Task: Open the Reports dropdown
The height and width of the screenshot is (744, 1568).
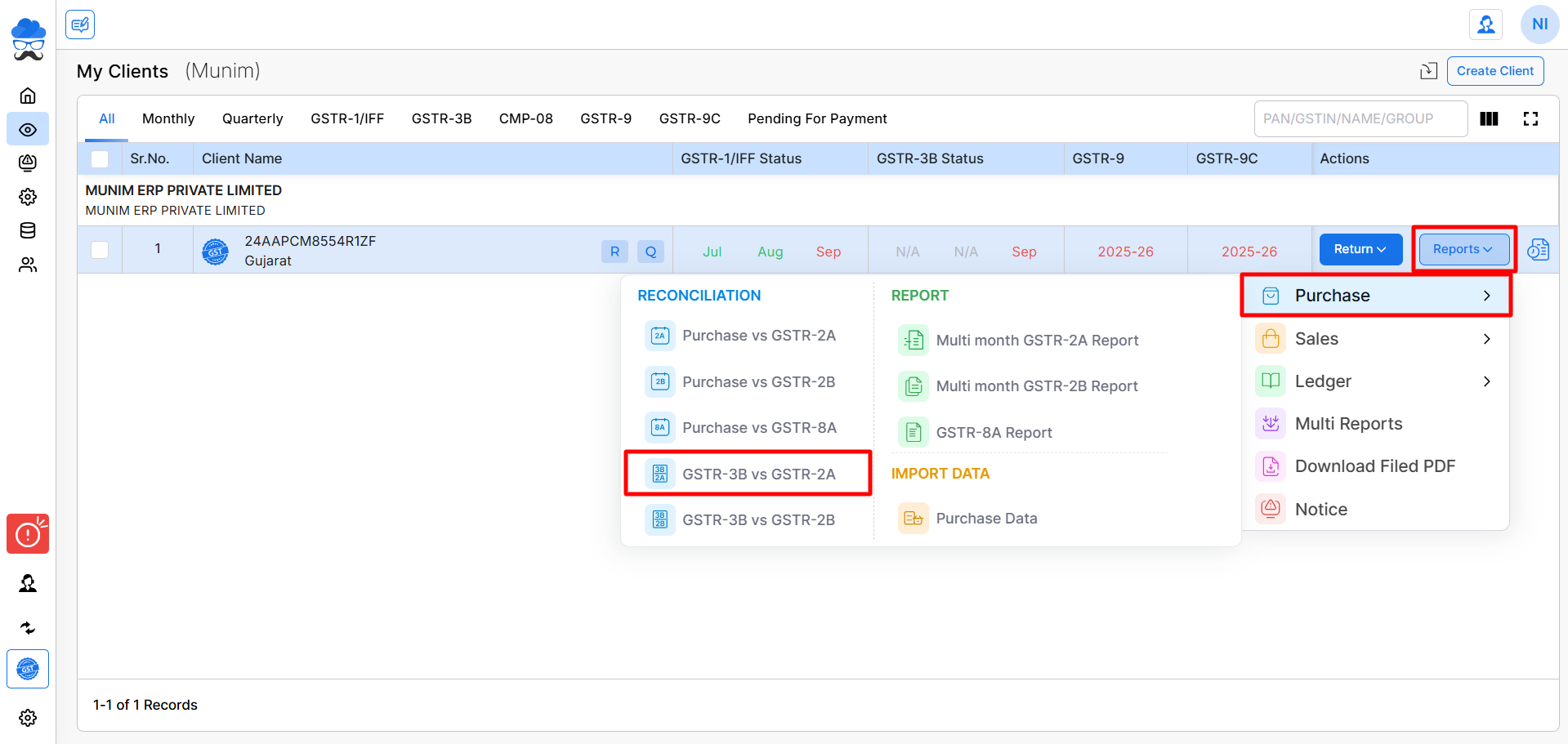Action: click(x=1463, y=249)
